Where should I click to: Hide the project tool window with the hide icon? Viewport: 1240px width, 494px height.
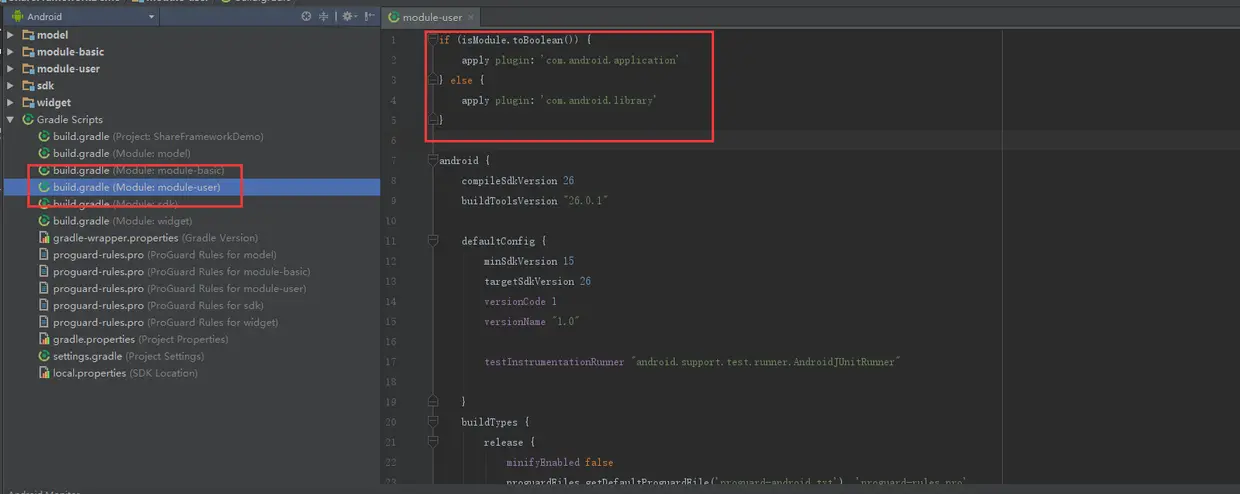(x=371, y=17)
